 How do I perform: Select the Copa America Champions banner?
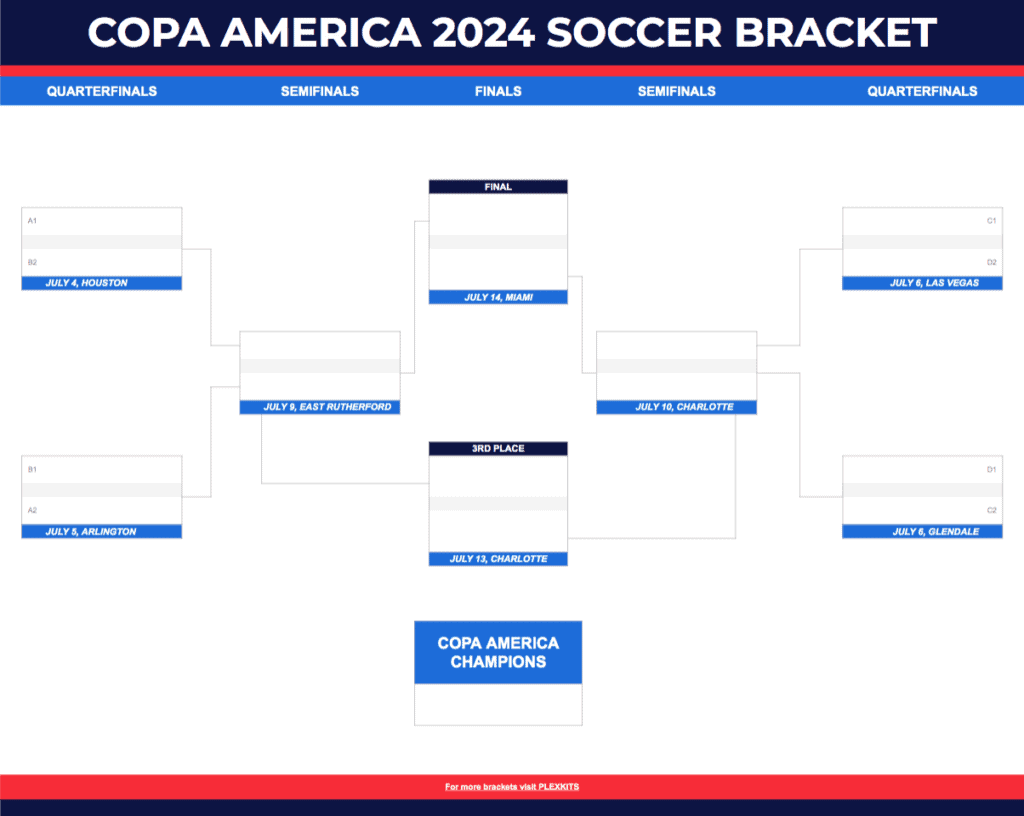click(498, 652)
